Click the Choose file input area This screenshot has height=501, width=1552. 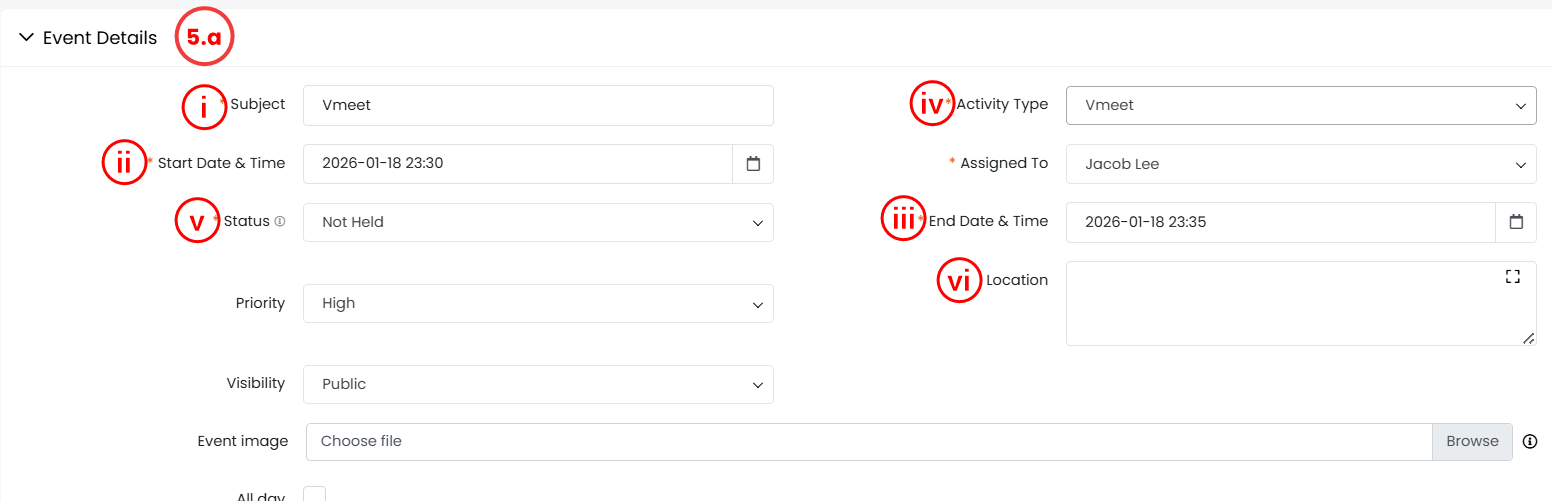(x=868, y=441)
